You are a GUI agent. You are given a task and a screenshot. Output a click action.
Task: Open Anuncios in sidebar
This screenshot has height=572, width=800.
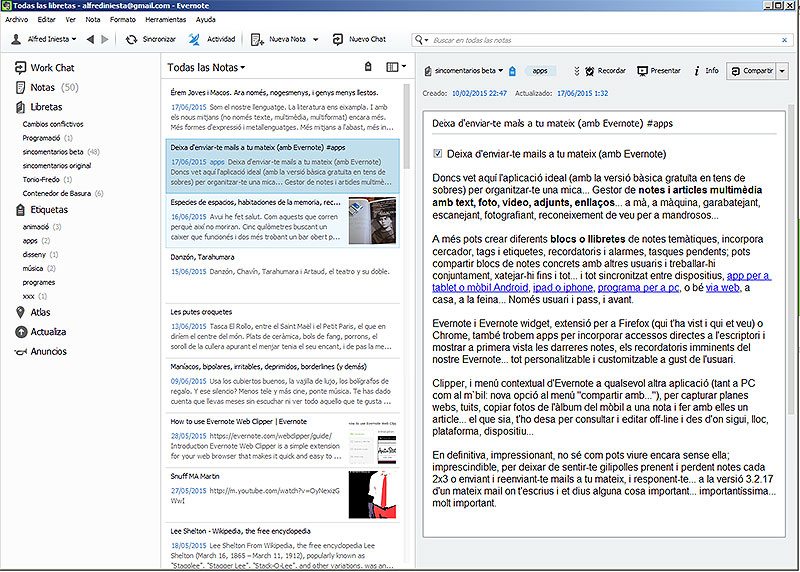pos(41,352)
